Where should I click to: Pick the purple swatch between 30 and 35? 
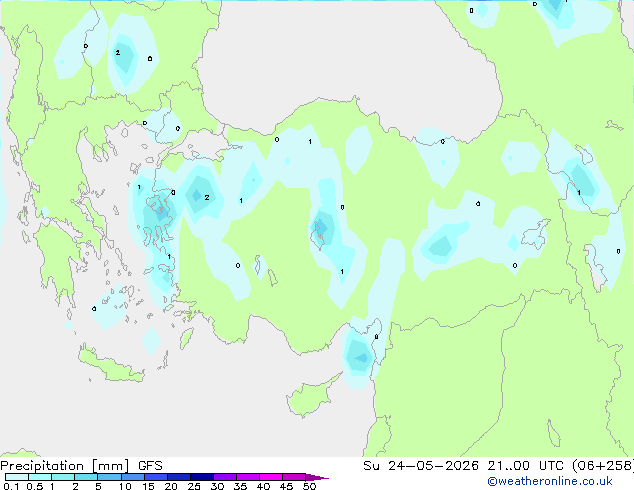click(x=225, y=477)
